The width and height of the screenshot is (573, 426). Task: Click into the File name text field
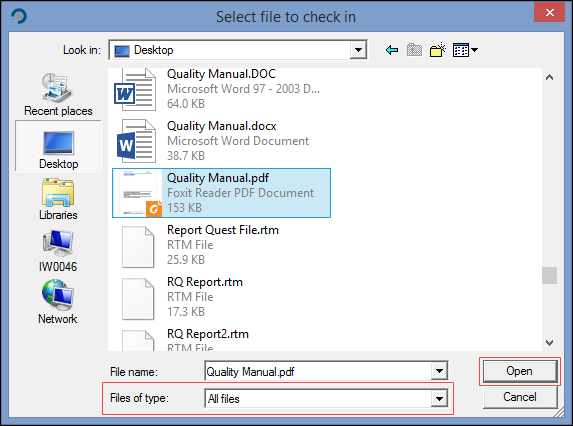click(318, 372)
